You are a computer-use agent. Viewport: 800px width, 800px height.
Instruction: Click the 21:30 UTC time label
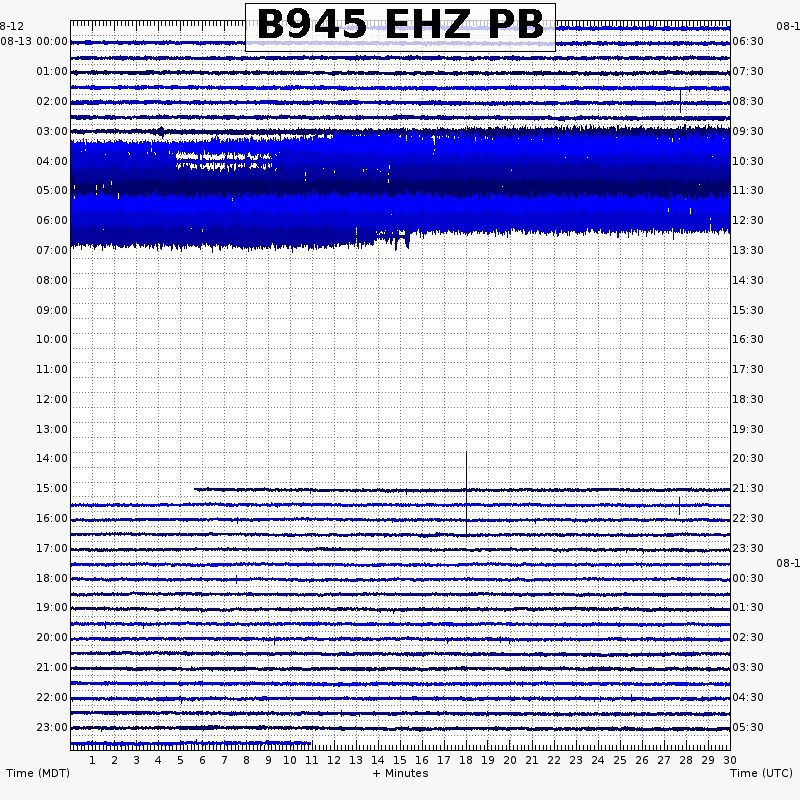point(748,488)
